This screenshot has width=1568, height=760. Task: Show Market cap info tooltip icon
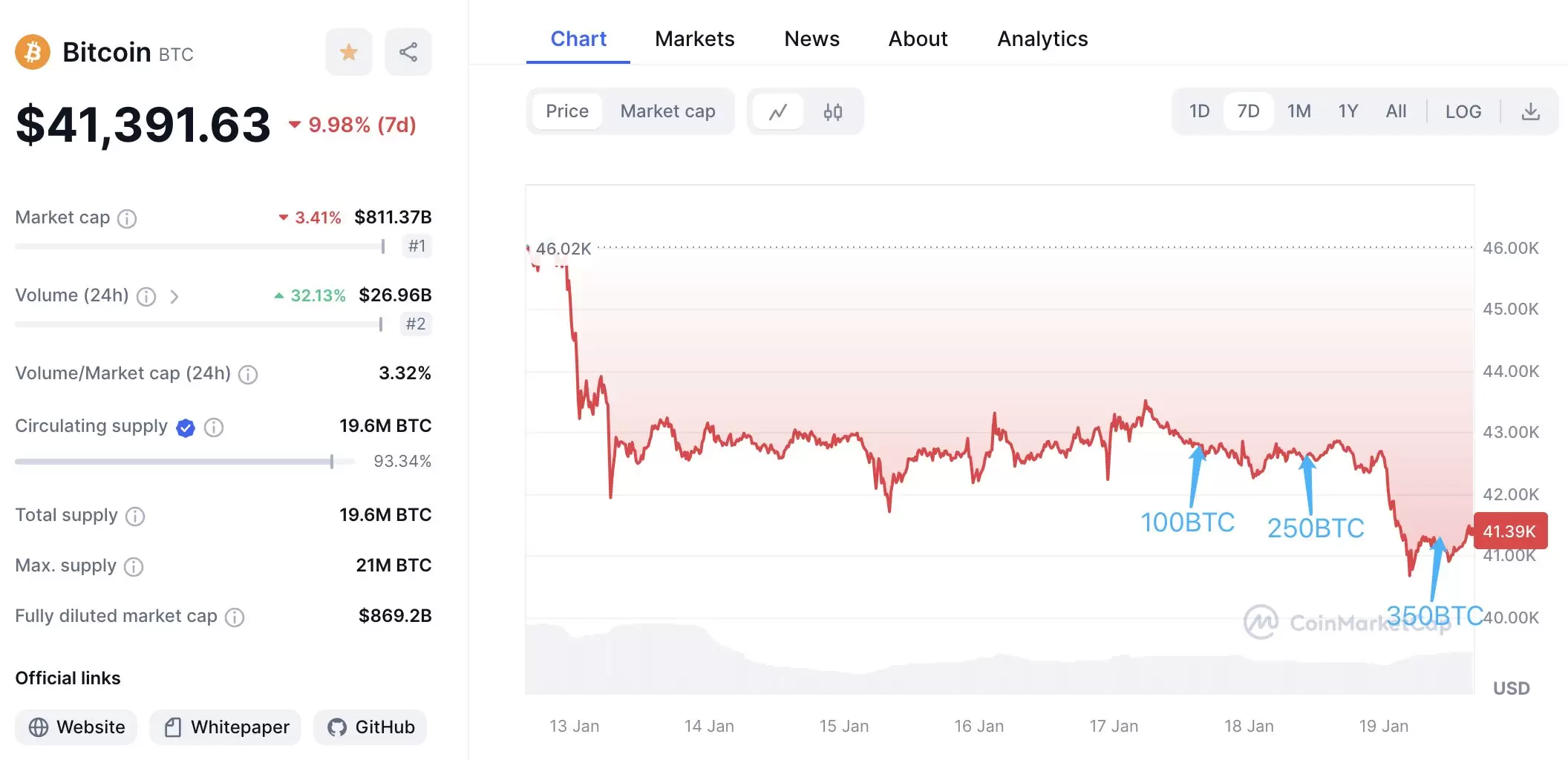pos(127,218)
